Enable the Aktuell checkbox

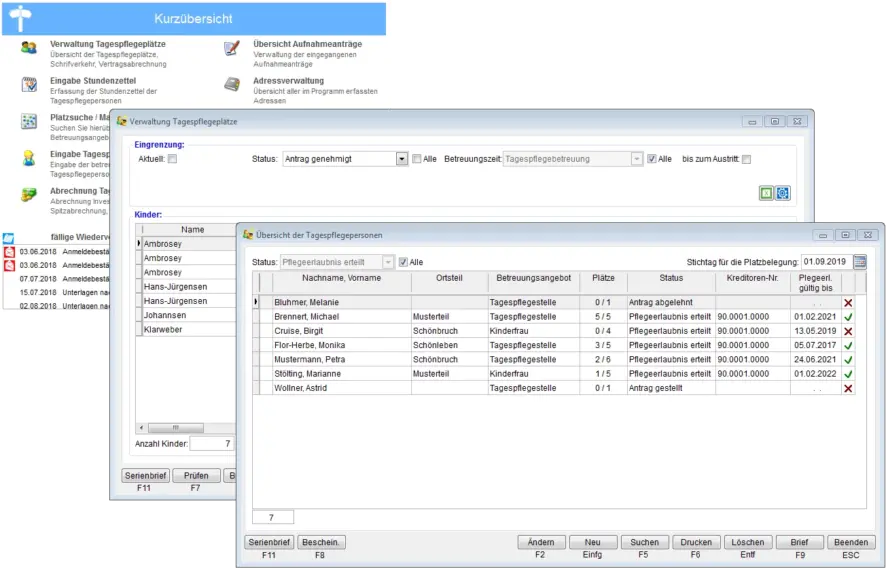pyautogui.click(x=172, y=159)
